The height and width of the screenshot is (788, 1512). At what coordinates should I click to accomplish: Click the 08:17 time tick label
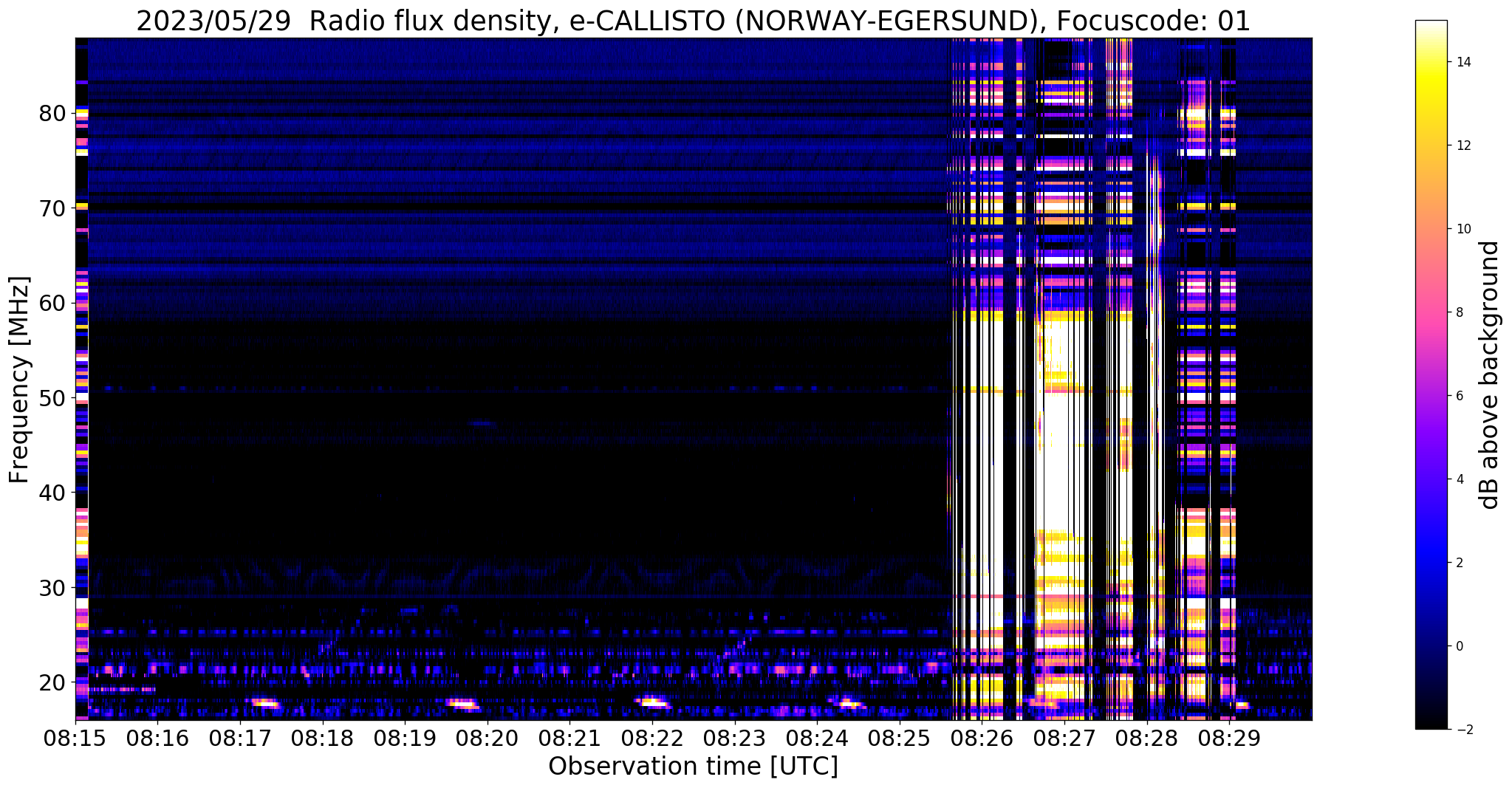tap(240, 739)
